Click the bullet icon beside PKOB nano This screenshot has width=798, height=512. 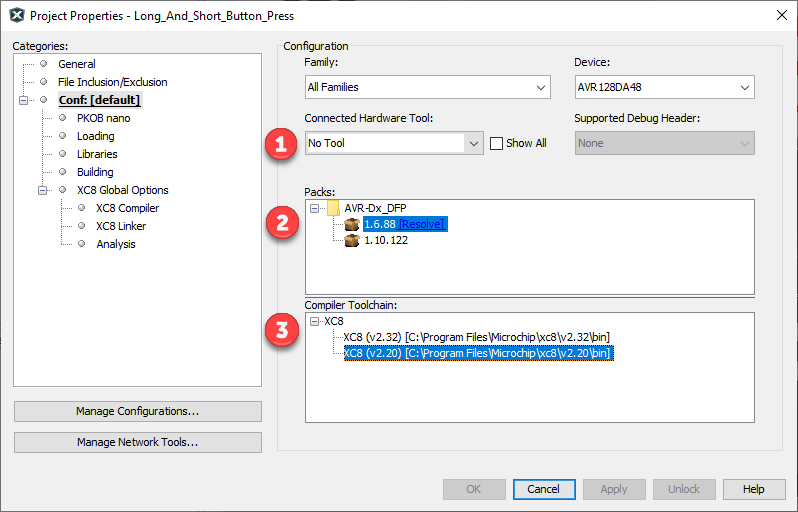click(62, 118)
